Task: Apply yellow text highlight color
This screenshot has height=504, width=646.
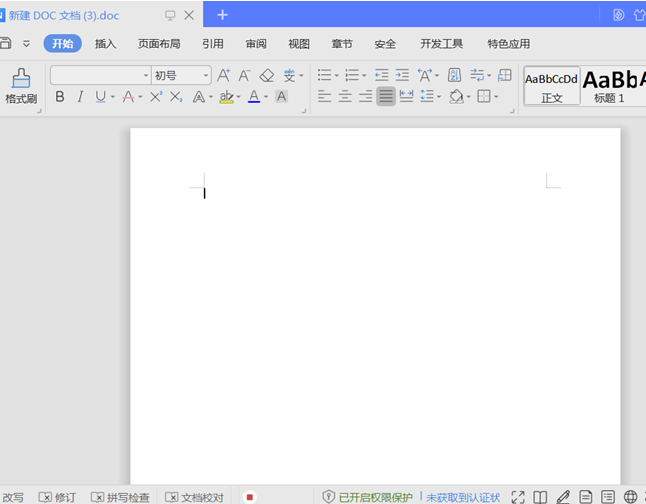Action: click(x=226, y=97)
